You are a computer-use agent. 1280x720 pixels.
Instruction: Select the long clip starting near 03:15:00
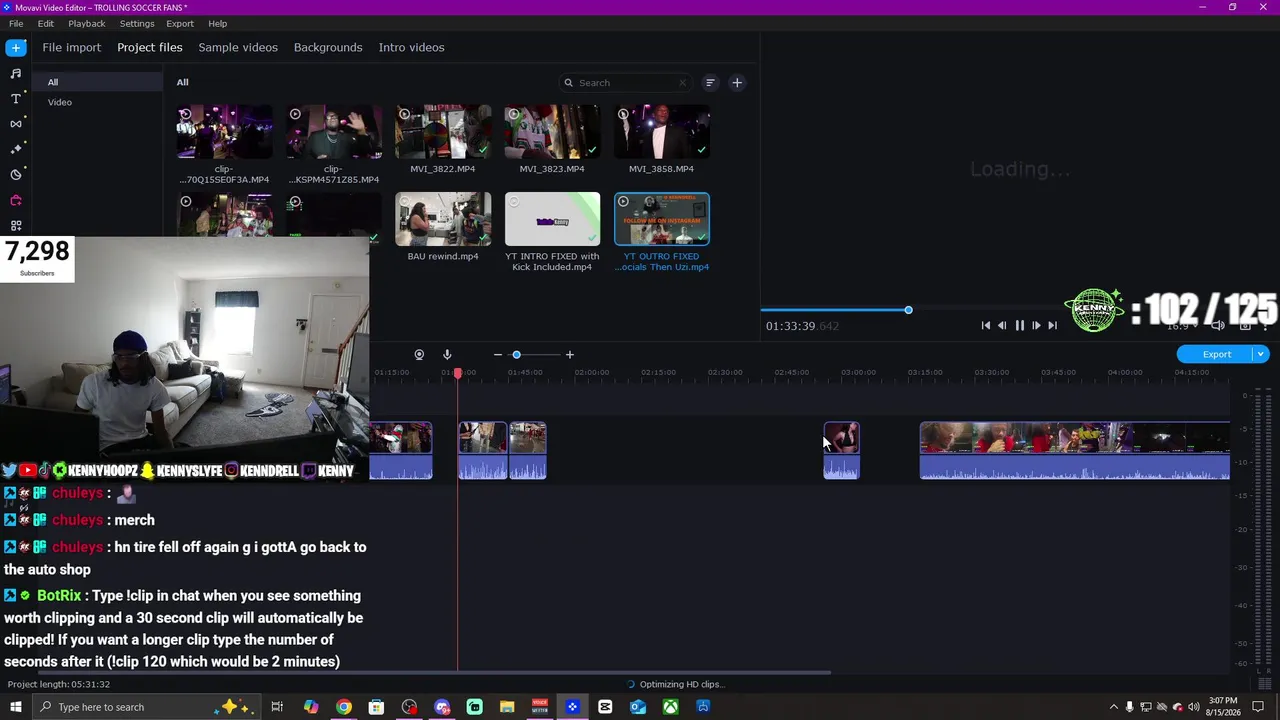[1074, 451]
